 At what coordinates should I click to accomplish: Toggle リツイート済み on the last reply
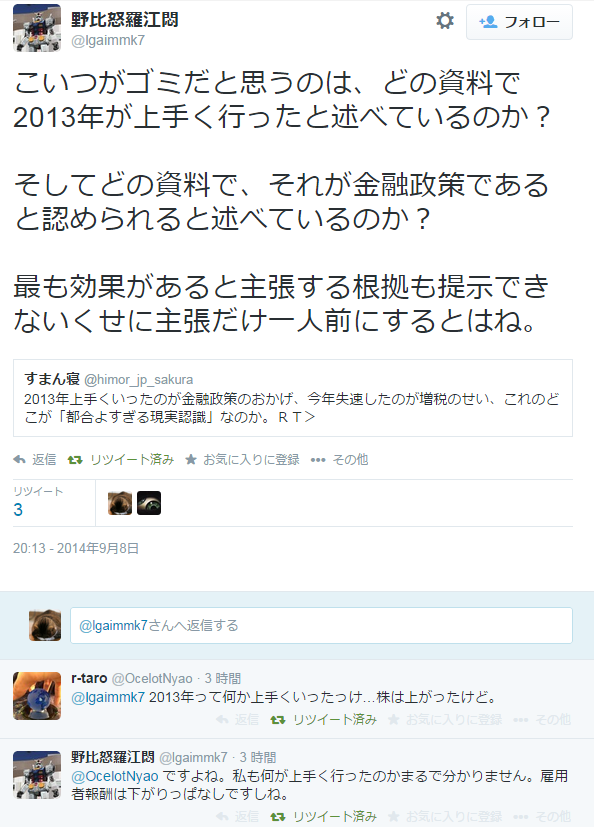point(324,816)
